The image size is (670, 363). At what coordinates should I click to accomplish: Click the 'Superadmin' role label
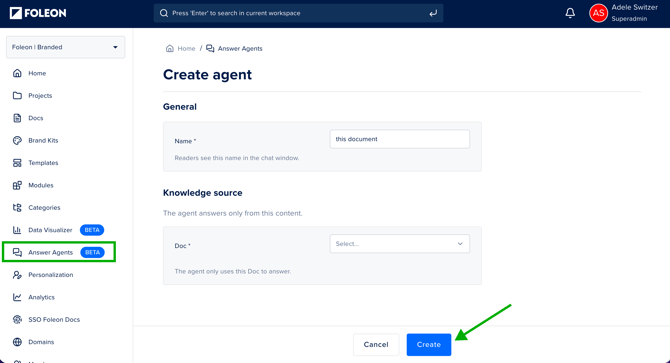coord(629,19)
